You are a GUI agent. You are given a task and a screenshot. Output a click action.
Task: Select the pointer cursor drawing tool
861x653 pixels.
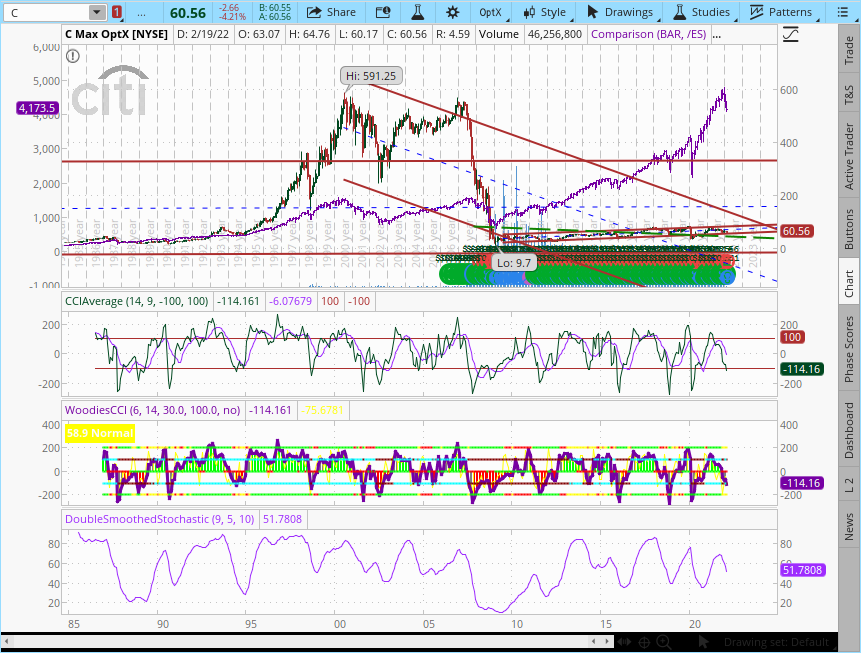(703, 642)
